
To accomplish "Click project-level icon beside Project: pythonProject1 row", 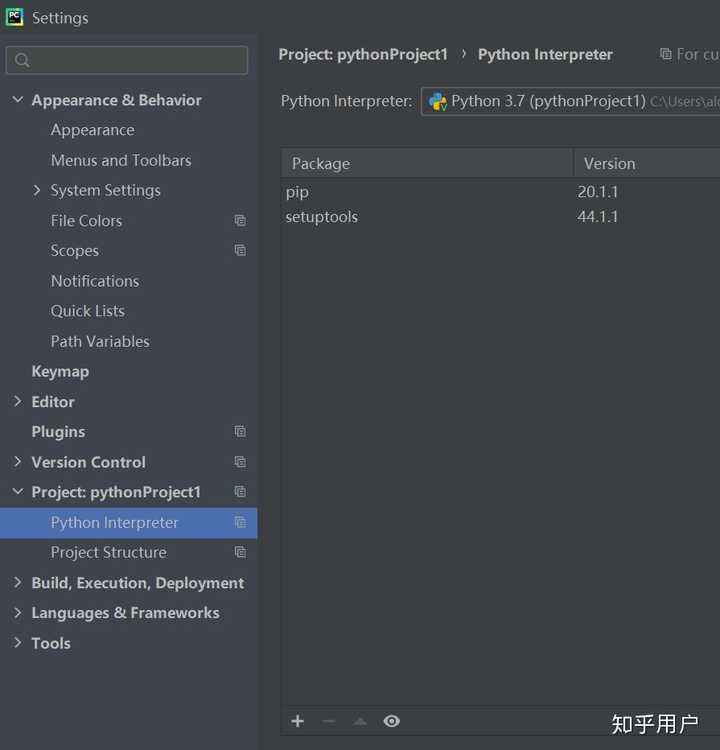I will 240,492.
